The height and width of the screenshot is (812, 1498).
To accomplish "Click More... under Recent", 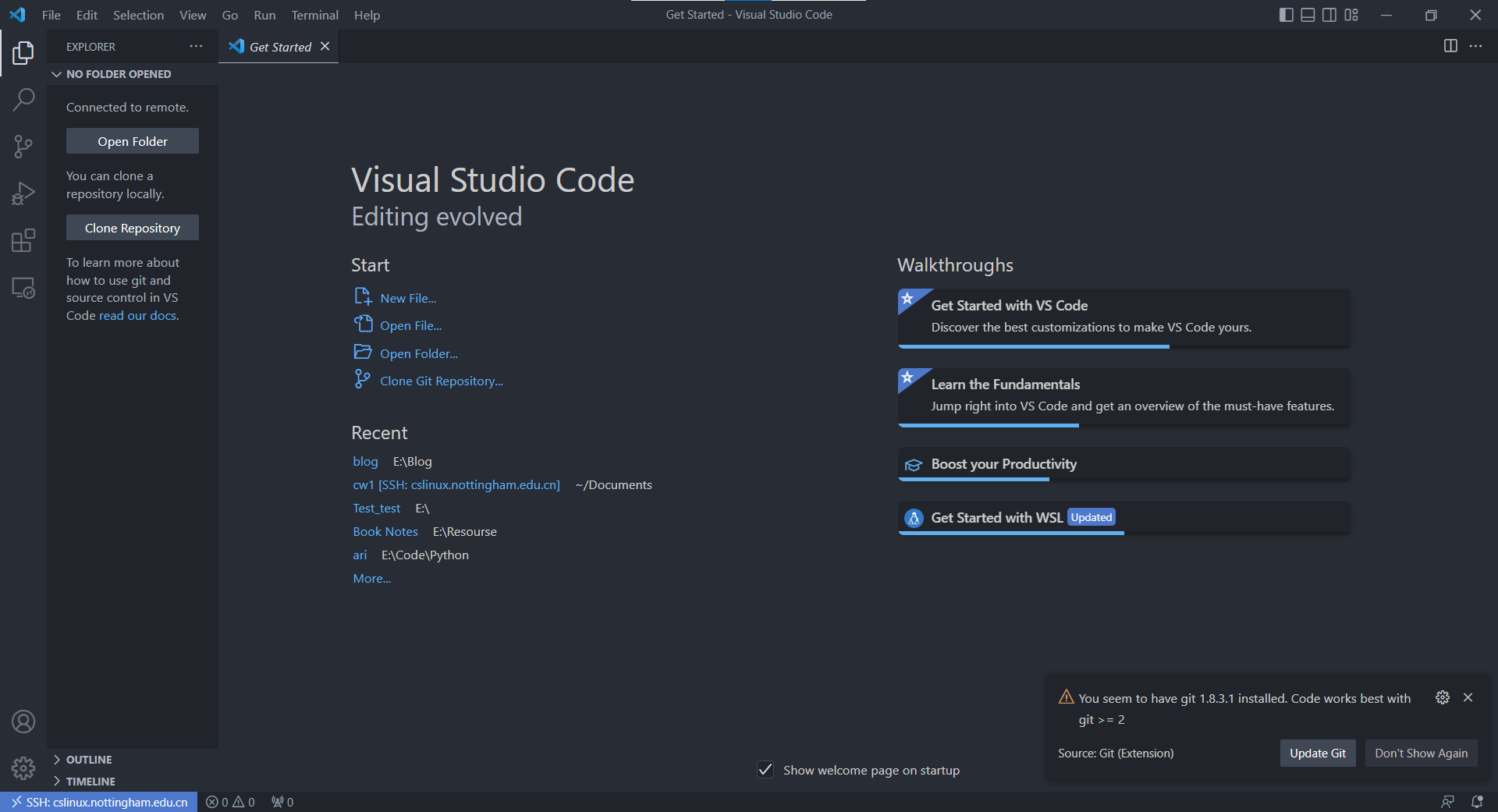I will (372, 578).
